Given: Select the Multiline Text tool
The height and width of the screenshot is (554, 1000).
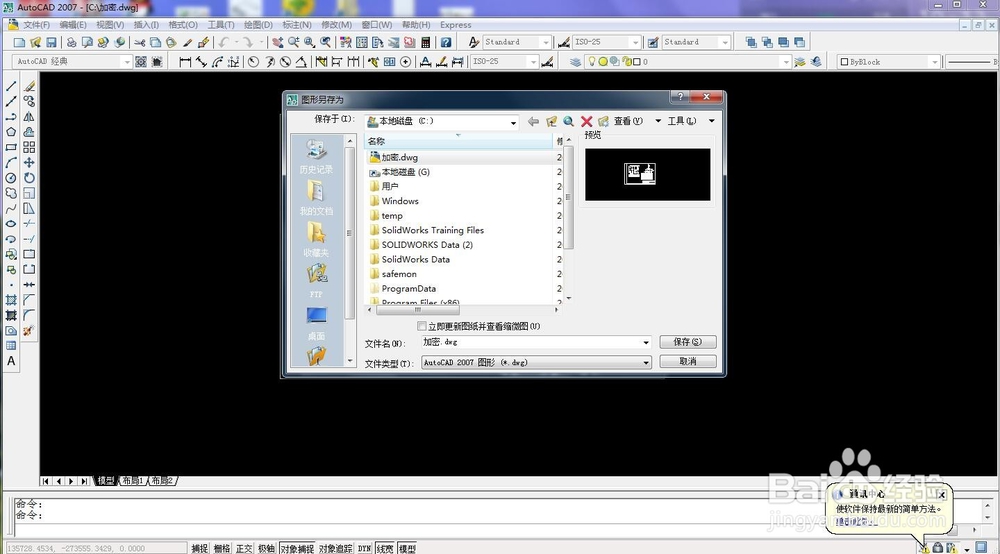Looking at the screenshot, I should pos(11,361).
